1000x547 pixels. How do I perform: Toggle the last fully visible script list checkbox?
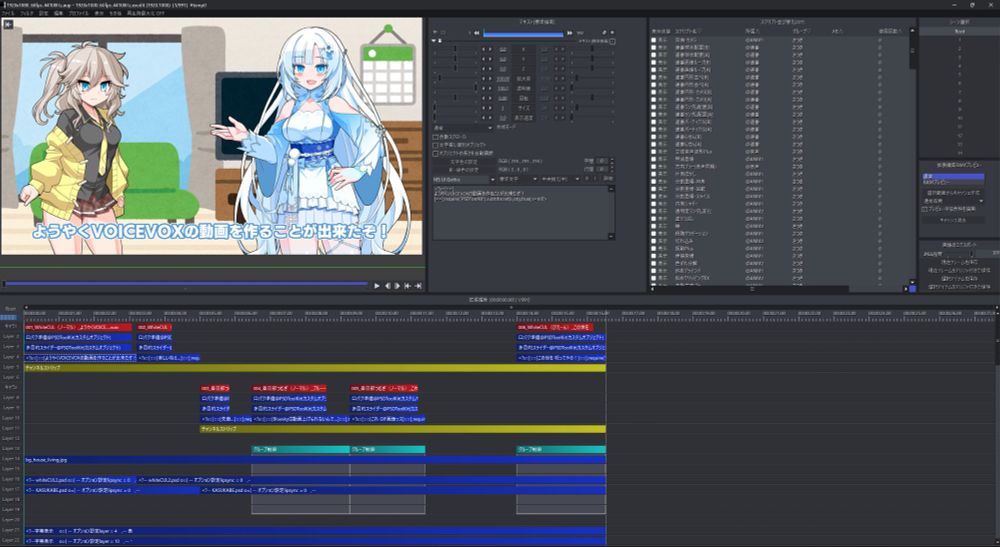pos(654,278)
